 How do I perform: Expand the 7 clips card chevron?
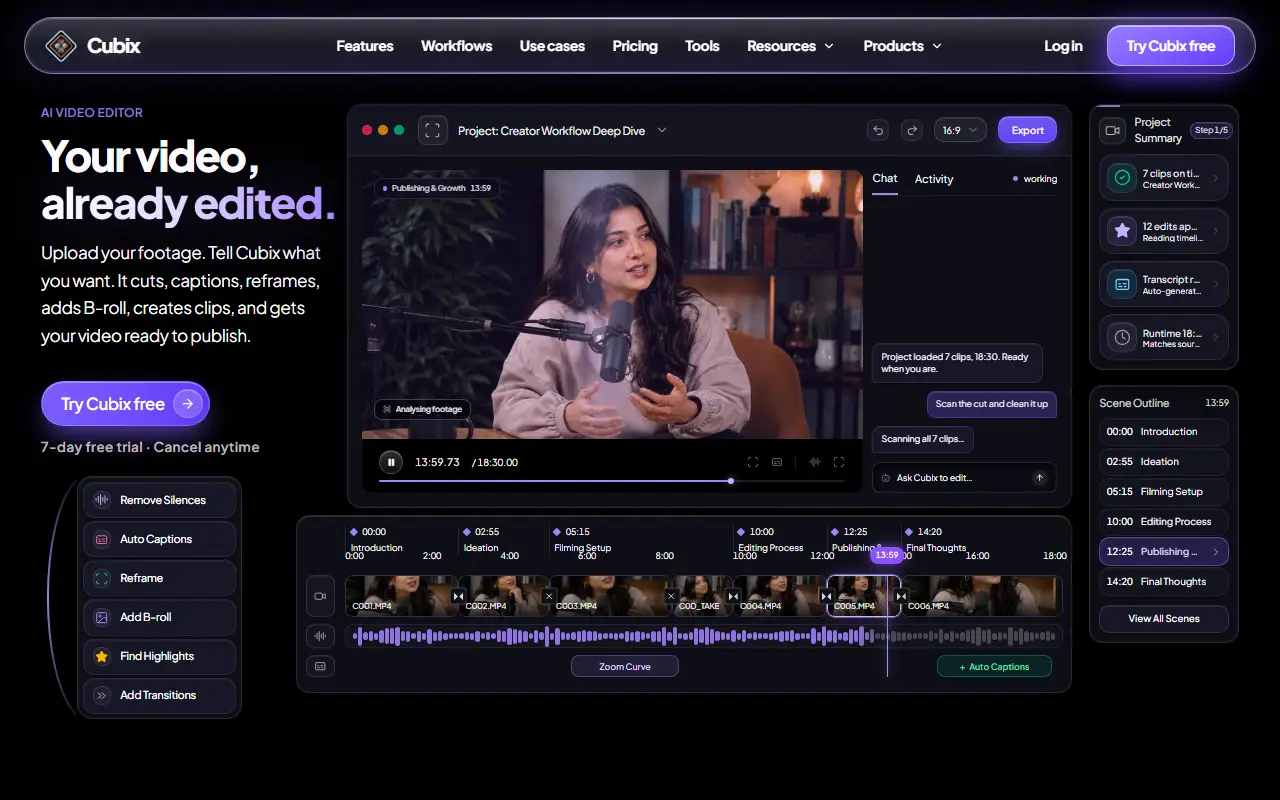(x=1216, y=178)
